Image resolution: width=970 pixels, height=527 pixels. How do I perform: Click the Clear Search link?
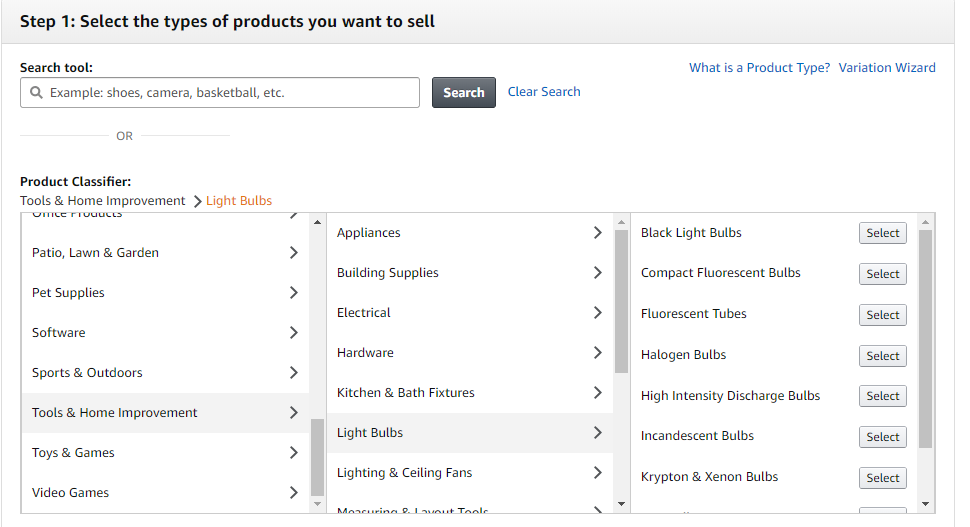(544, 92)
